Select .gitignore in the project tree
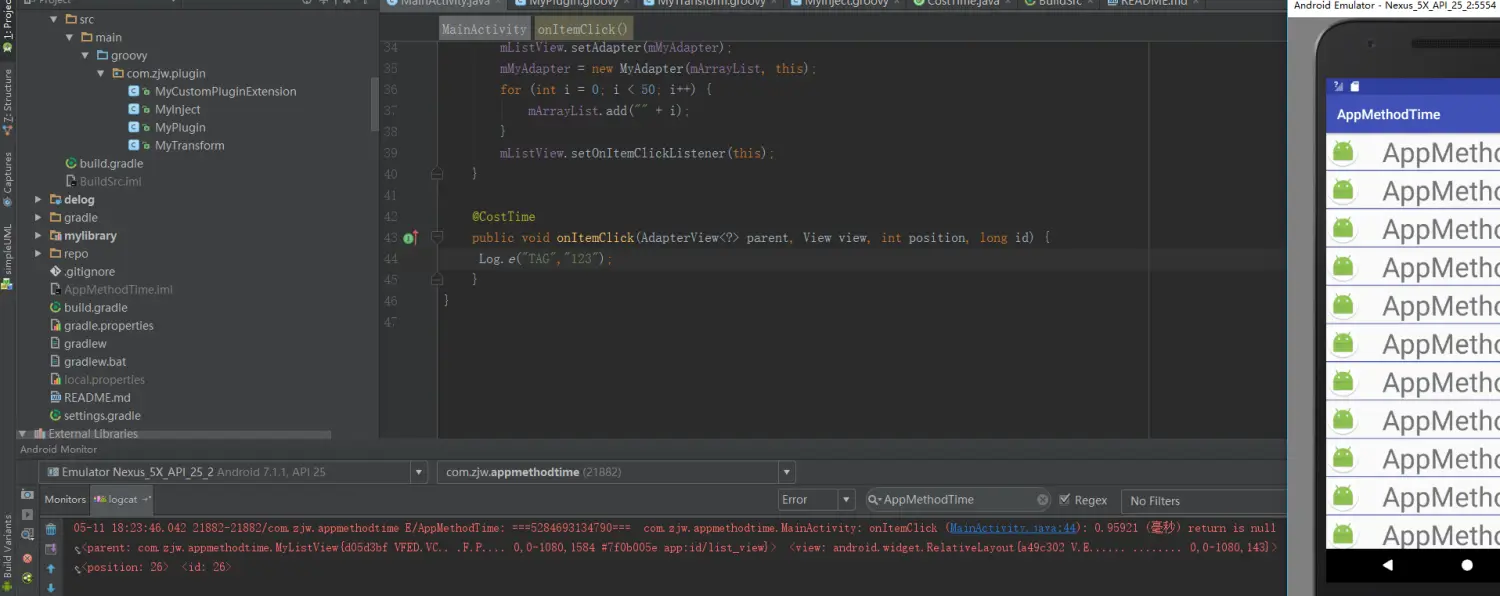Viewport: 1500px width, 596px height. [89, 271]
